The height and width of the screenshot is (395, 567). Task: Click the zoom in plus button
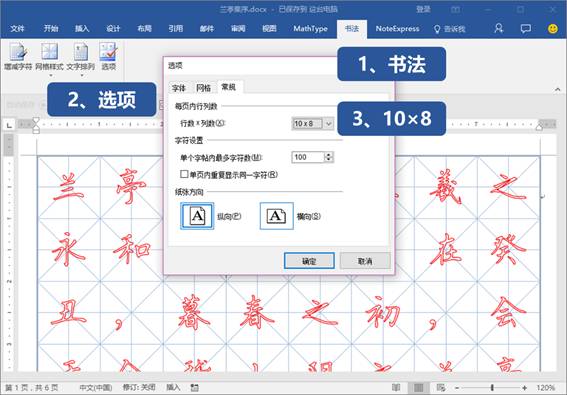(x=525, y=388)
